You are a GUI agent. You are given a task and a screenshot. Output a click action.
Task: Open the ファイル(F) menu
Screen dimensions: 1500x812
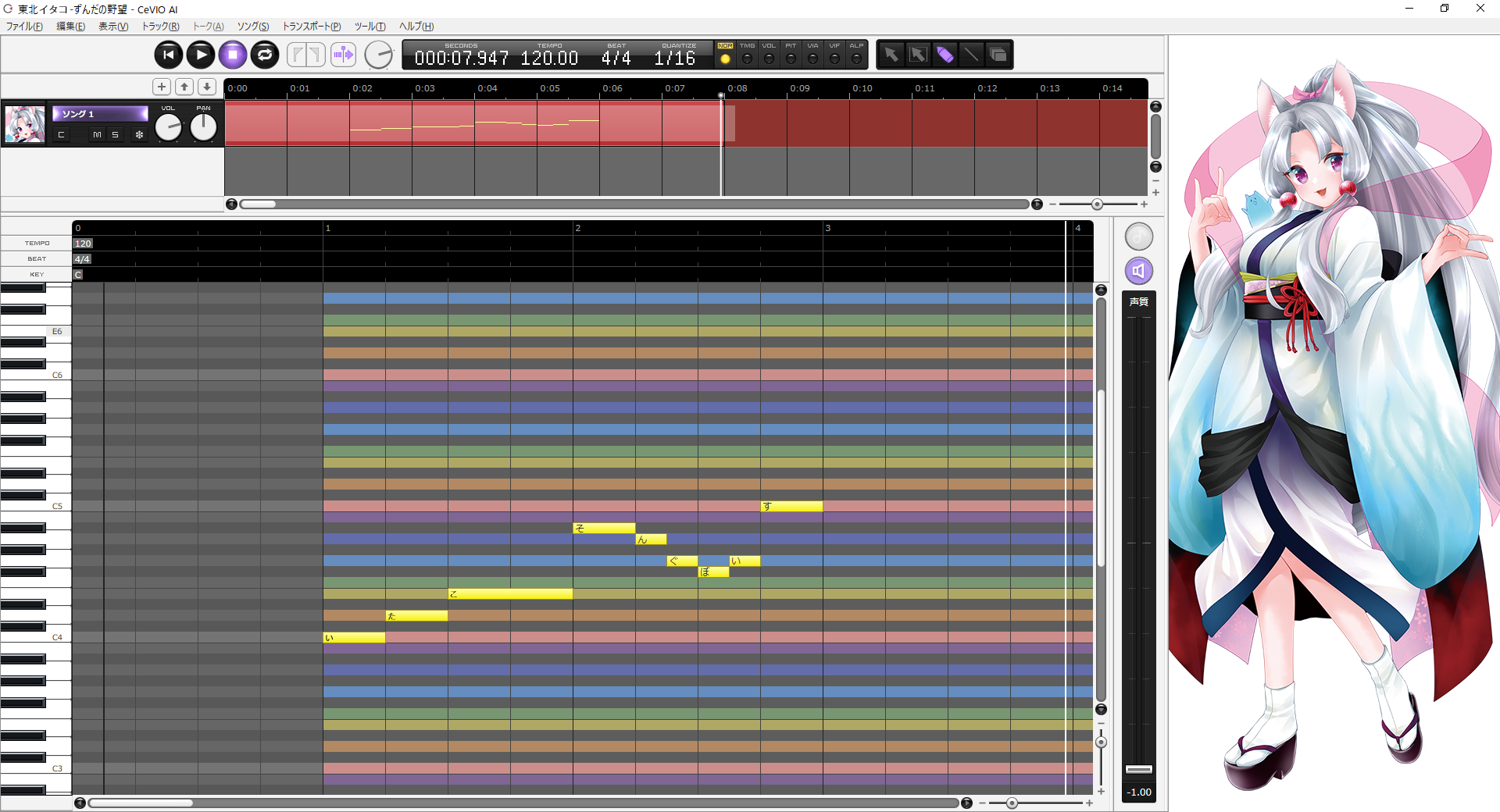tap(24, 27)
